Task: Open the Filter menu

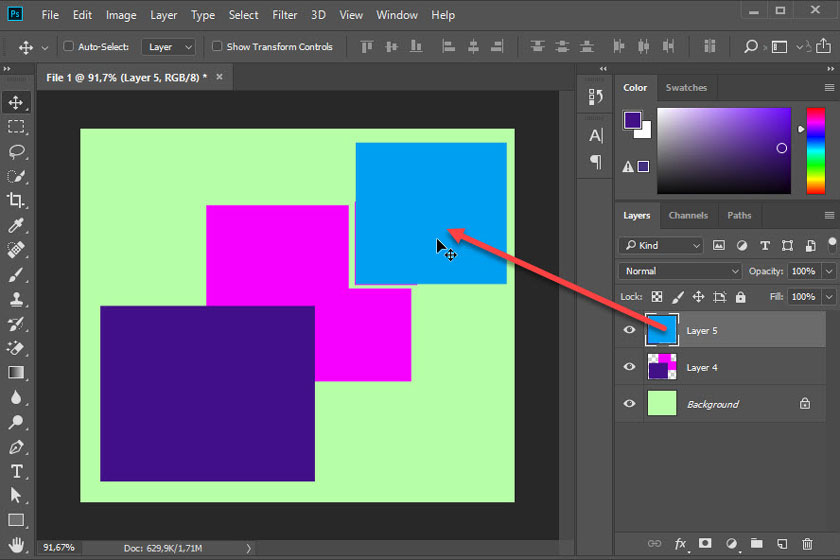Action: tap(284, 15)
